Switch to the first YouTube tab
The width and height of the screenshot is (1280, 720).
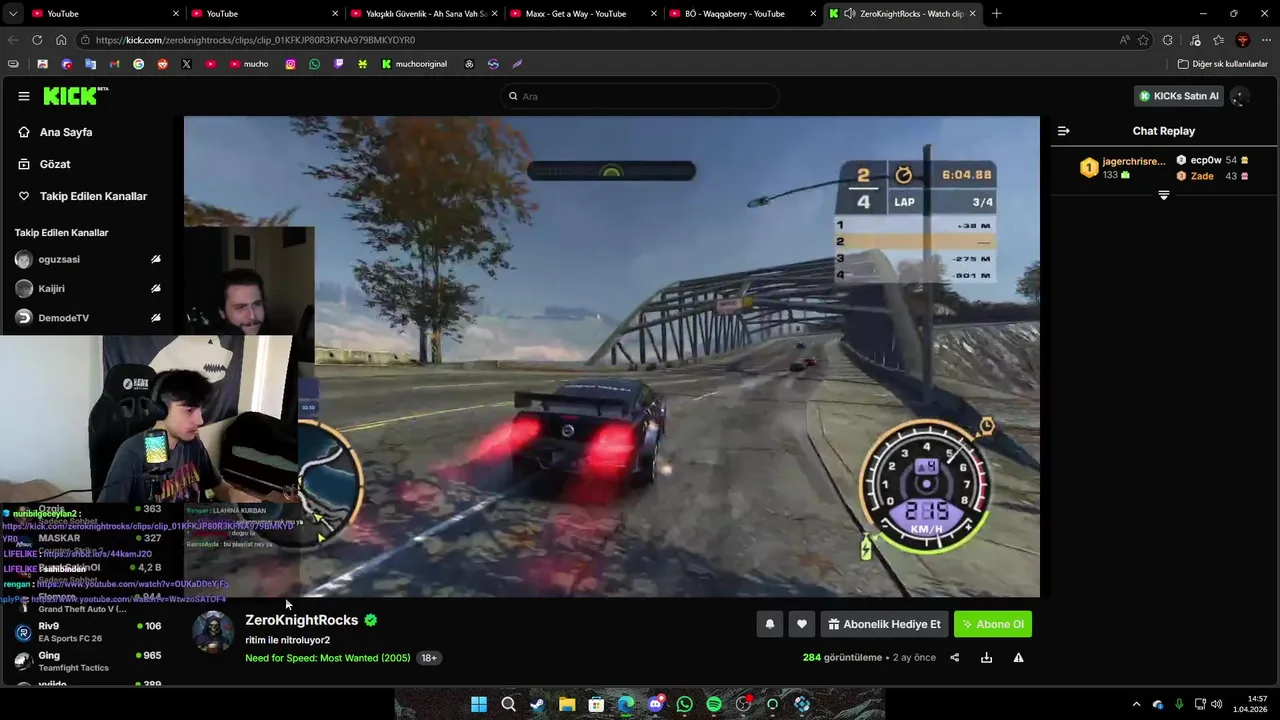click(104, 13)
